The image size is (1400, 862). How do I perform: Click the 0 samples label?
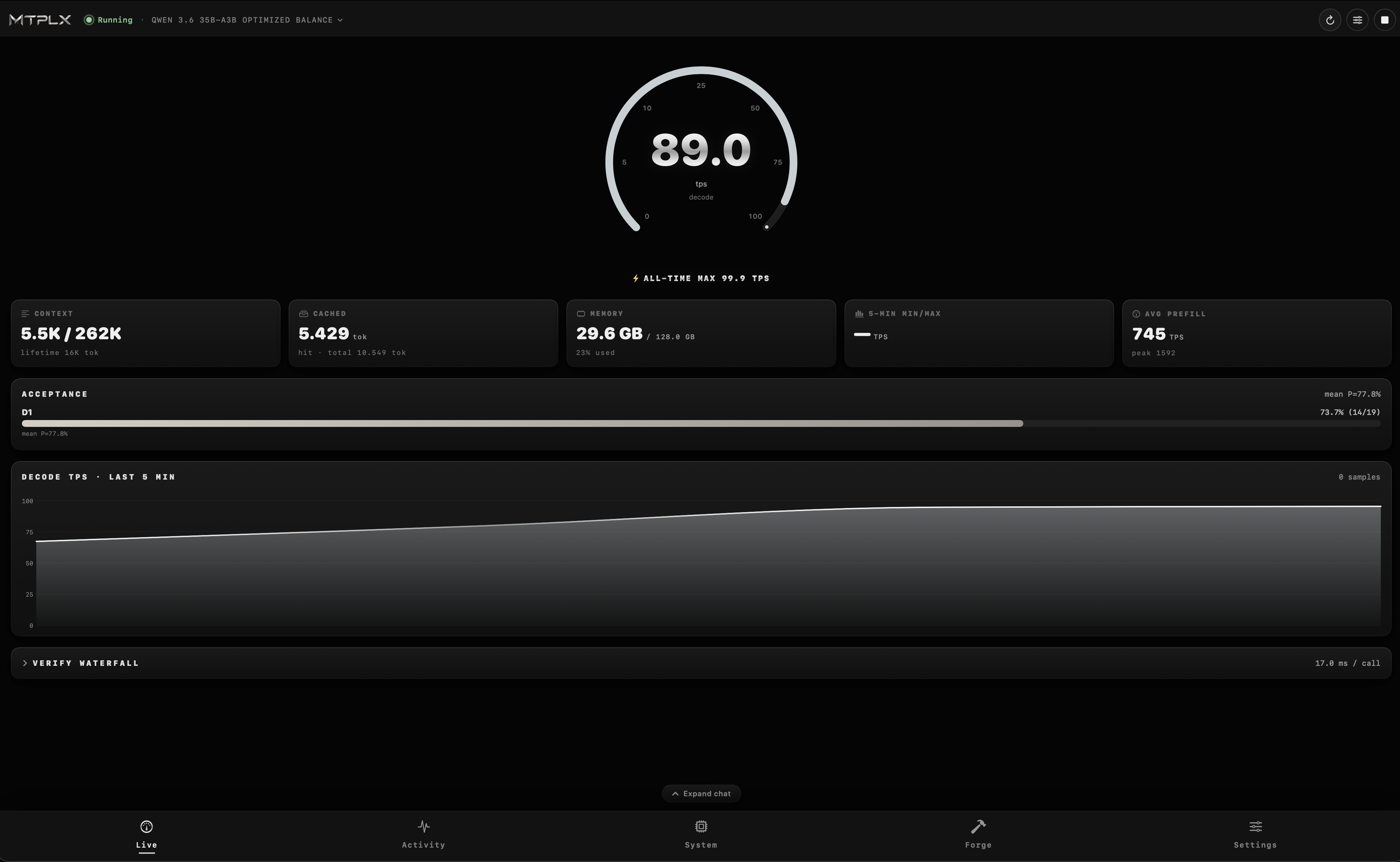[x=1359, y=477]
